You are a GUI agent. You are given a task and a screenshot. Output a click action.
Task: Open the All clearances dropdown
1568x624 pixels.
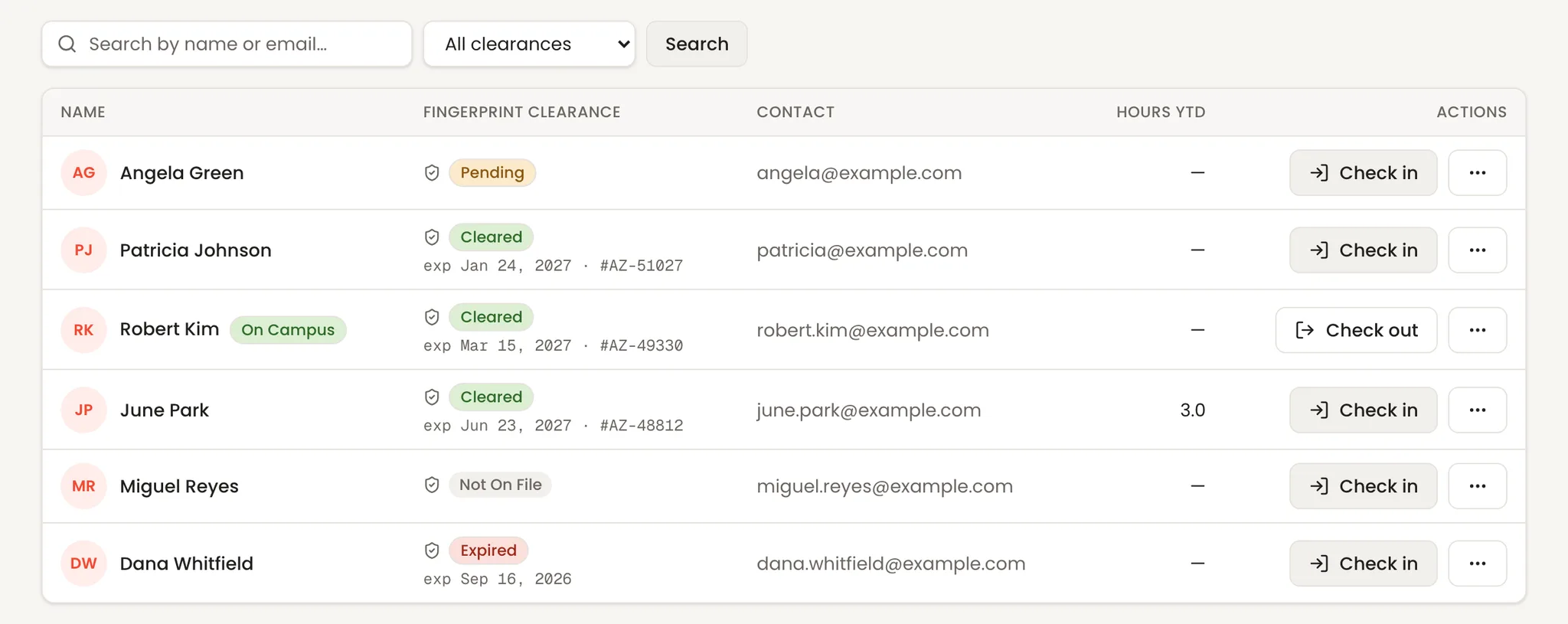[529, 44]
